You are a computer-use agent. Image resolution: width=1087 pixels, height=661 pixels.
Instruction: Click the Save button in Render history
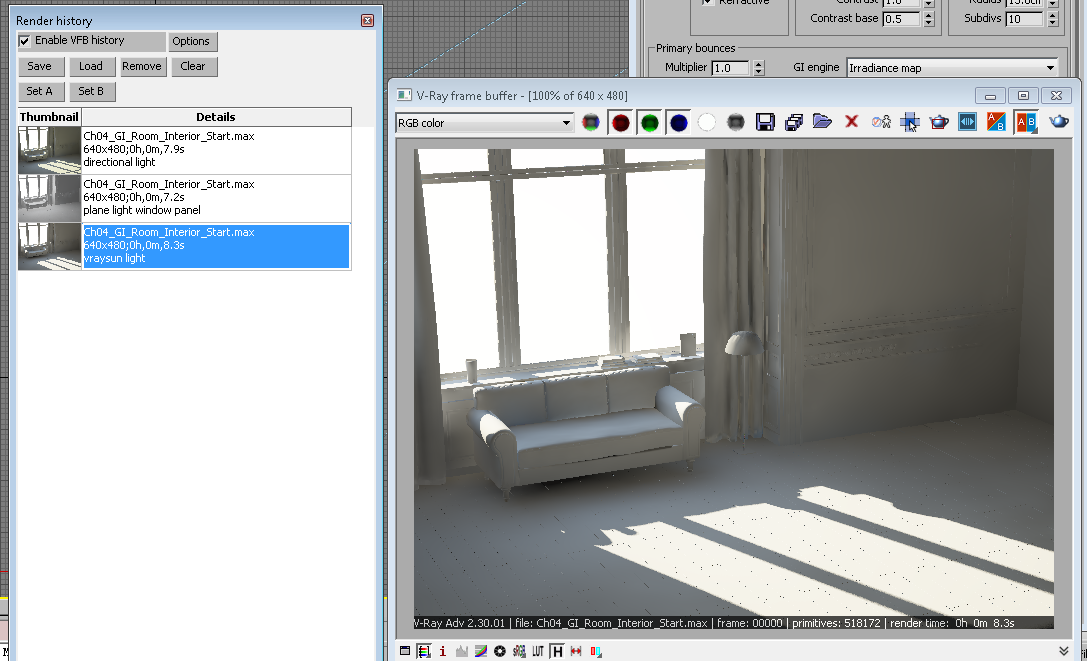[x=40, y=66]
